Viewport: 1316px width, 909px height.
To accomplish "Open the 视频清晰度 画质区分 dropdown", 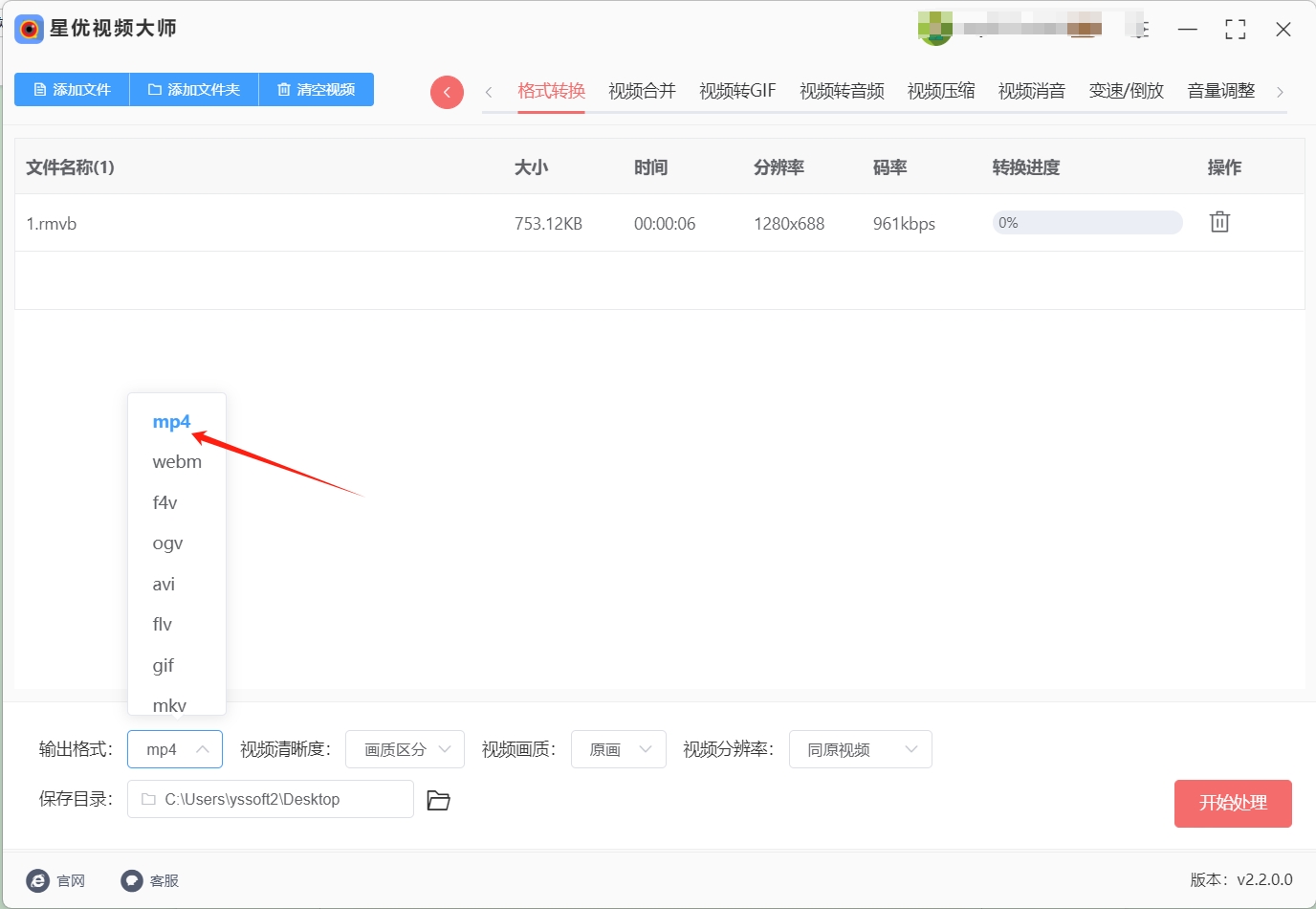I will (405, 749).
